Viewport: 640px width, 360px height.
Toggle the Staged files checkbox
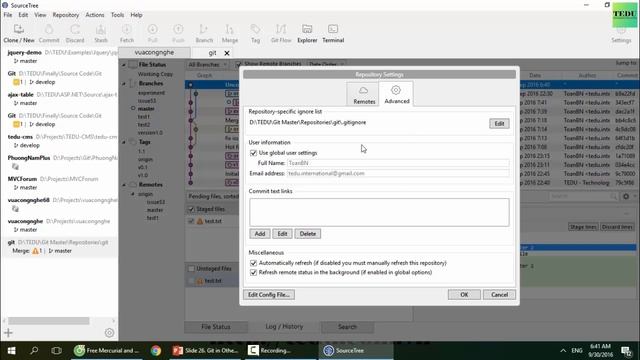[x=191, y=209]
